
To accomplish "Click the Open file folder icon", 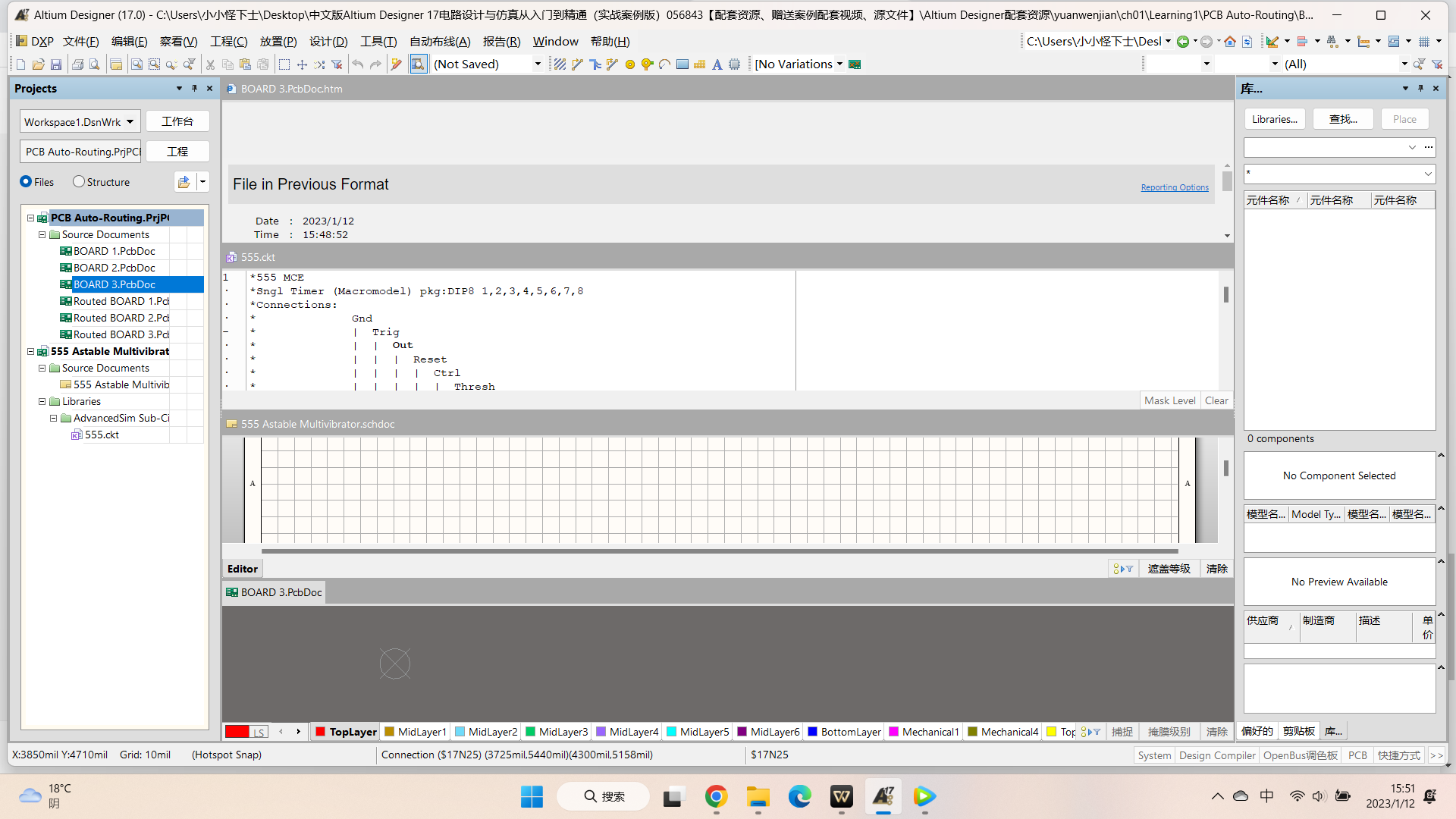I will tap(38, 64).
